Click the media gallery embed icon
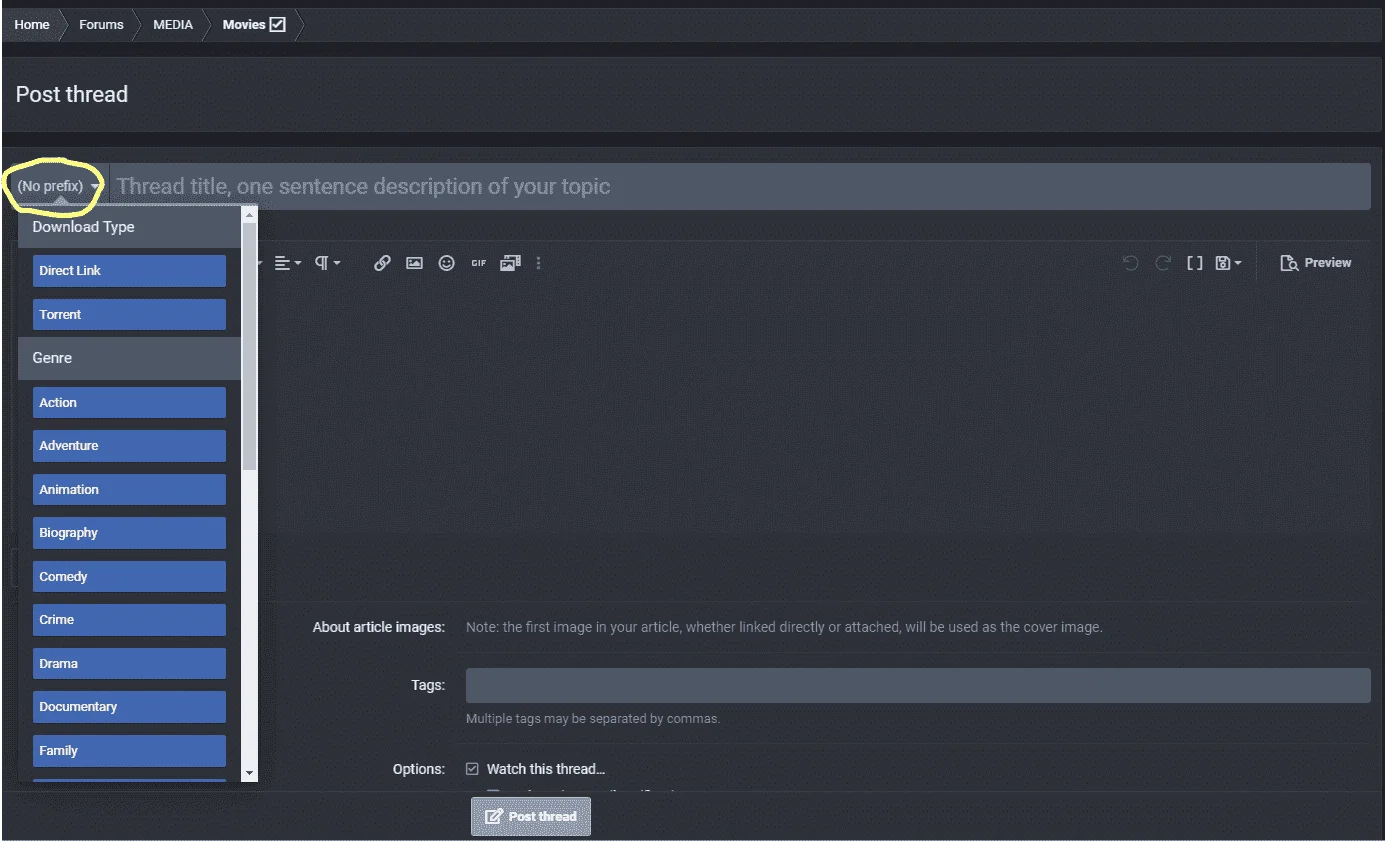 [x=511, y=263]
